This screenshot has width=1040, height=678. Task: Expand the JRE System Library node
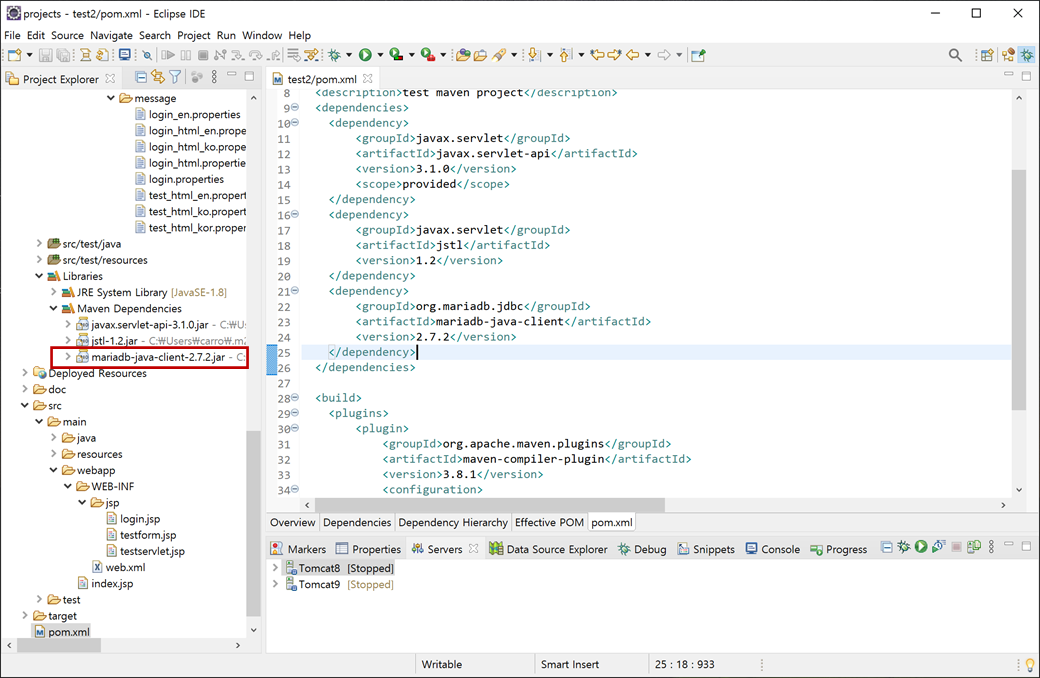[x=54, y=292]
